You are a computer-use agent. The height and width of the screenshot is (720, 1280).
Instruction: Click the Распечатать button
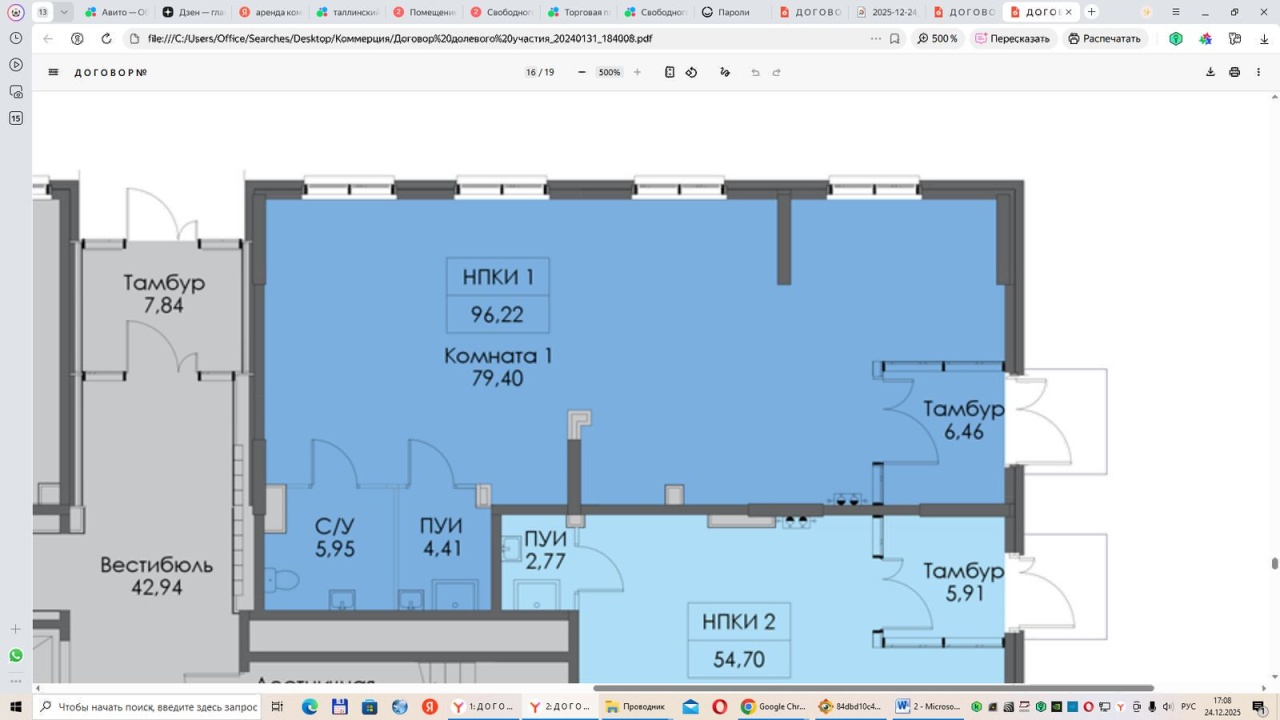pyautogui.click(x=1104, y=38)
